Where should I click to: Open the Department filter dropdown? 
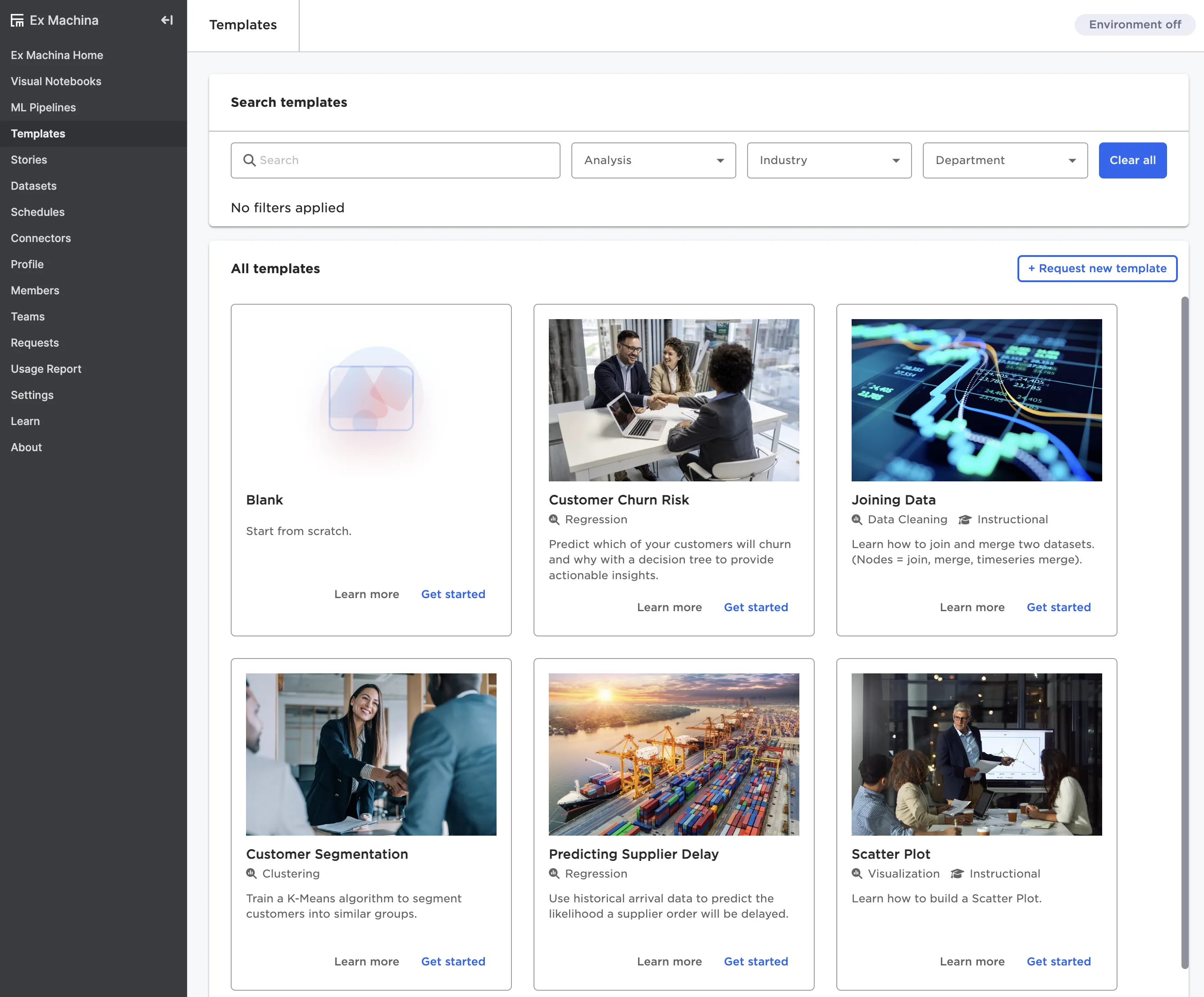click(1004, 160)
